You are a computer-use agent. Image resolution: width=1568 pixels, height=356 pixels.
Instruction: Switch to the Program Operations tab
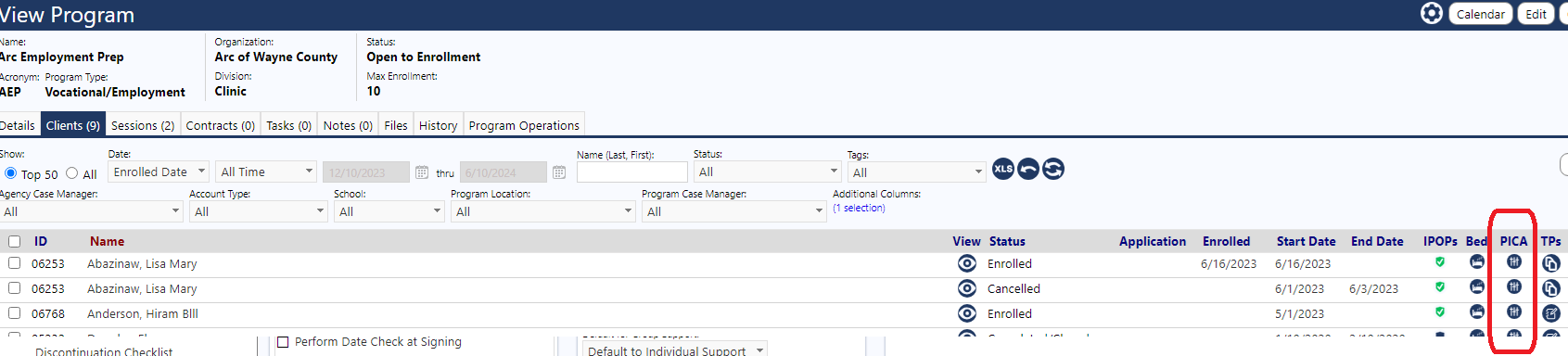pyautogui.click(x=524, y=125)
